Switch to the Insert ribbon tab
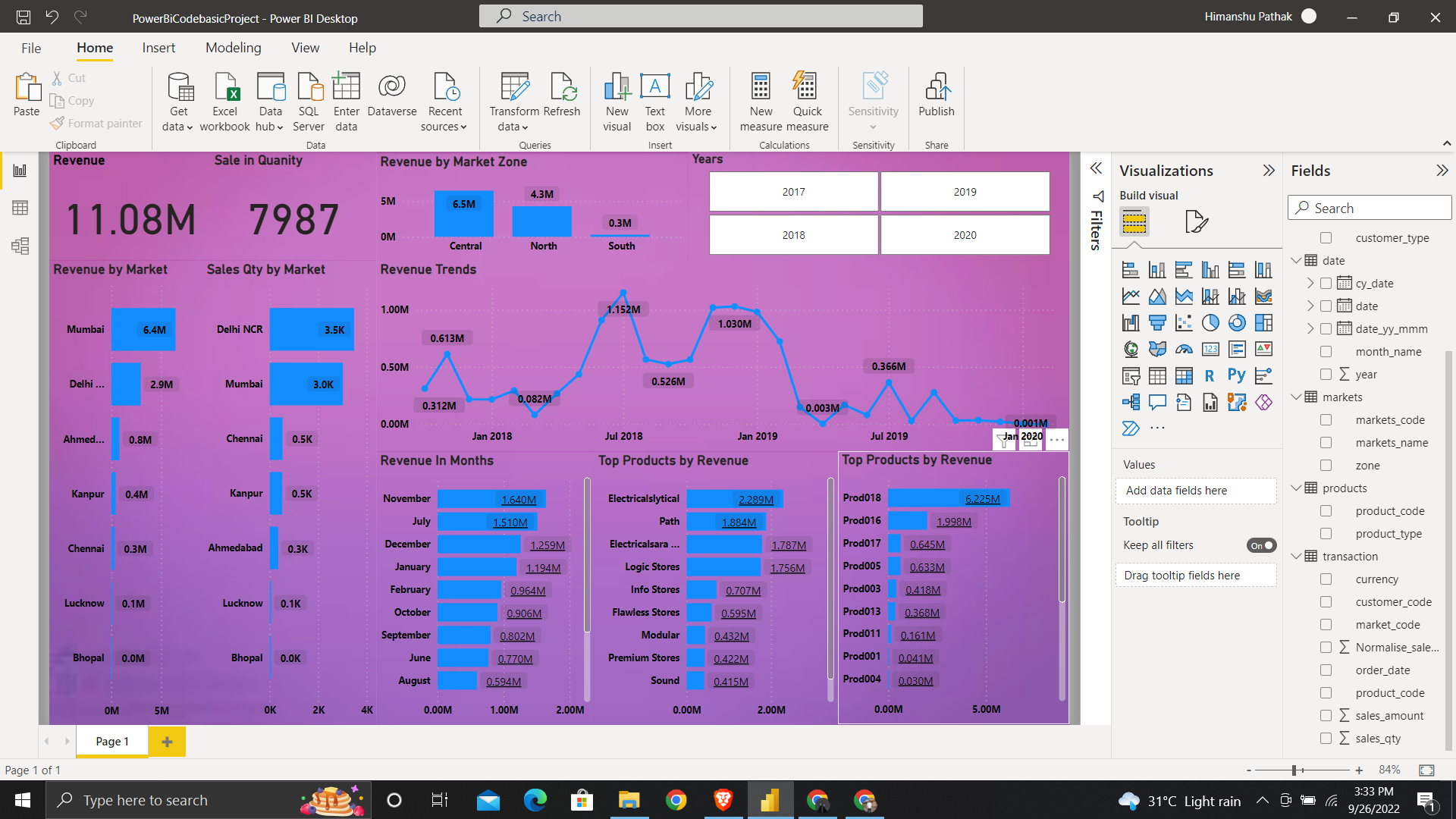 coord(158,48)
